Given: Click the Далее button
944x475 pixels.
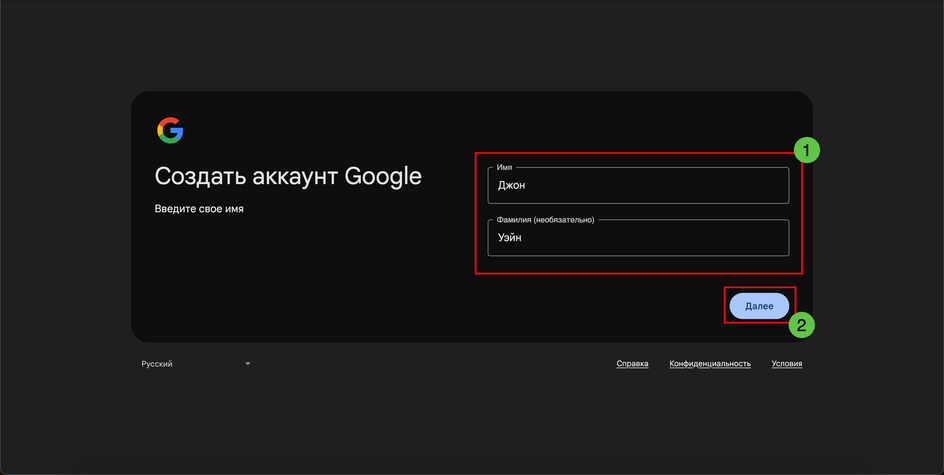Looking at the screenshot, I should (x=759, y=306).
